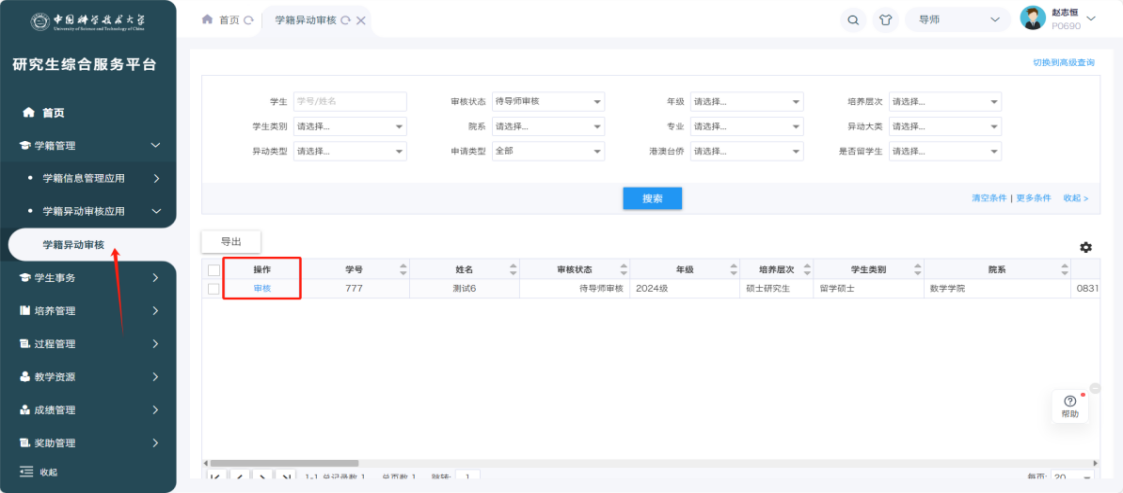Click the blue 搜索 button
This screenshot has height=493, width=1123.
pos(652,198)
